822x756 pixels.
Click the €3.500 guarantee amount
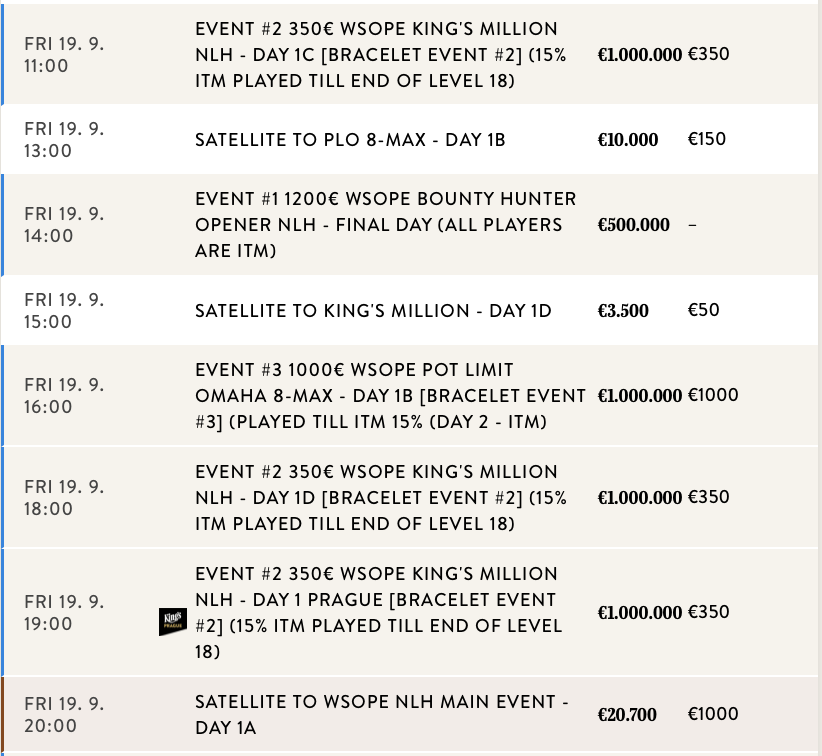point(623,311)
